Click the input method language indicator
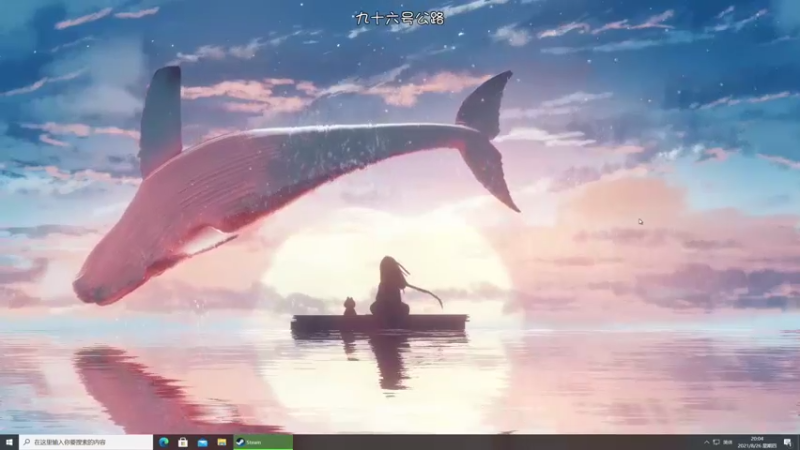Image resolution: width=800 pixels, height=450 pixels. [728, 442]
